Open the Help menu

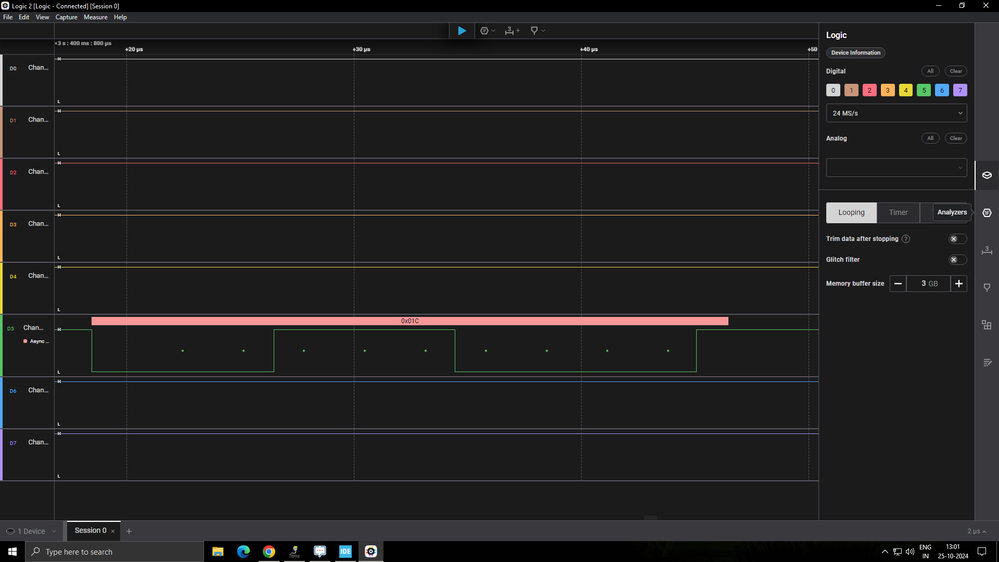click(120, 17)
